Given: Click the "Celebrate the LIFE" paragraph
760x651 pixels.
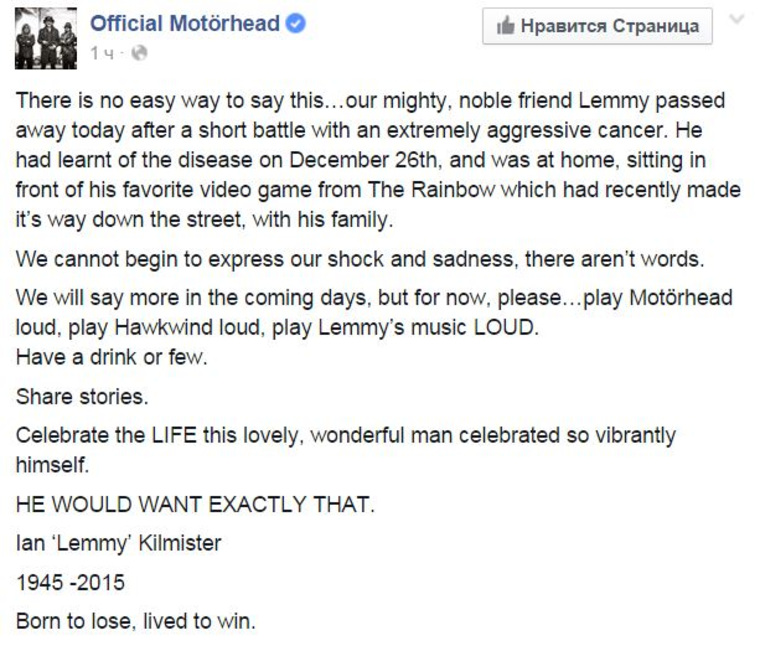Looking at the screenshot, I should point(346,450).
